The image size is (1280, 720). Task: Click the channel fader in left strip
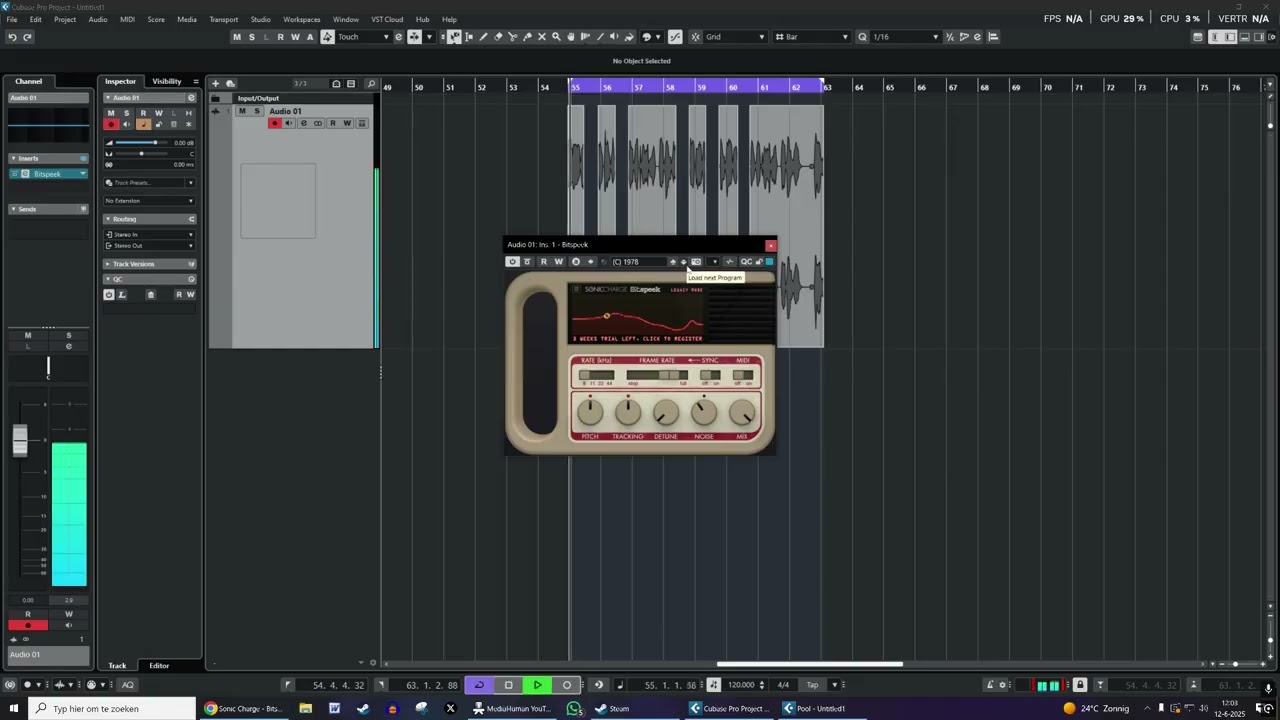(20, 440)
